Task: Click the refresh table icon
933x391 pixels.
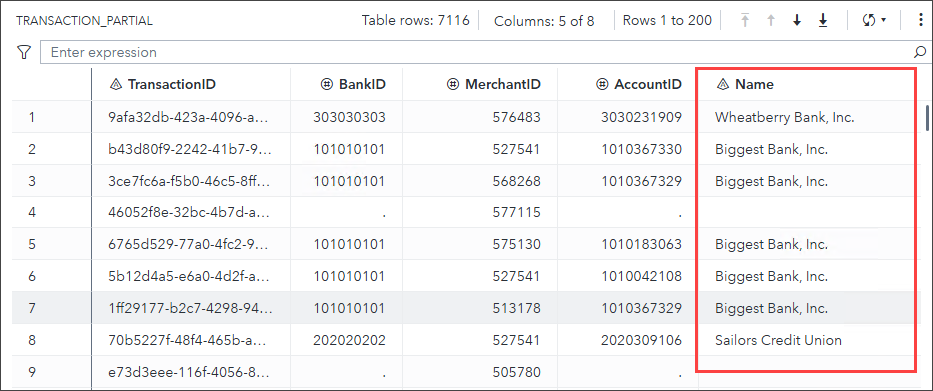Action: click(x=869, y=20)
